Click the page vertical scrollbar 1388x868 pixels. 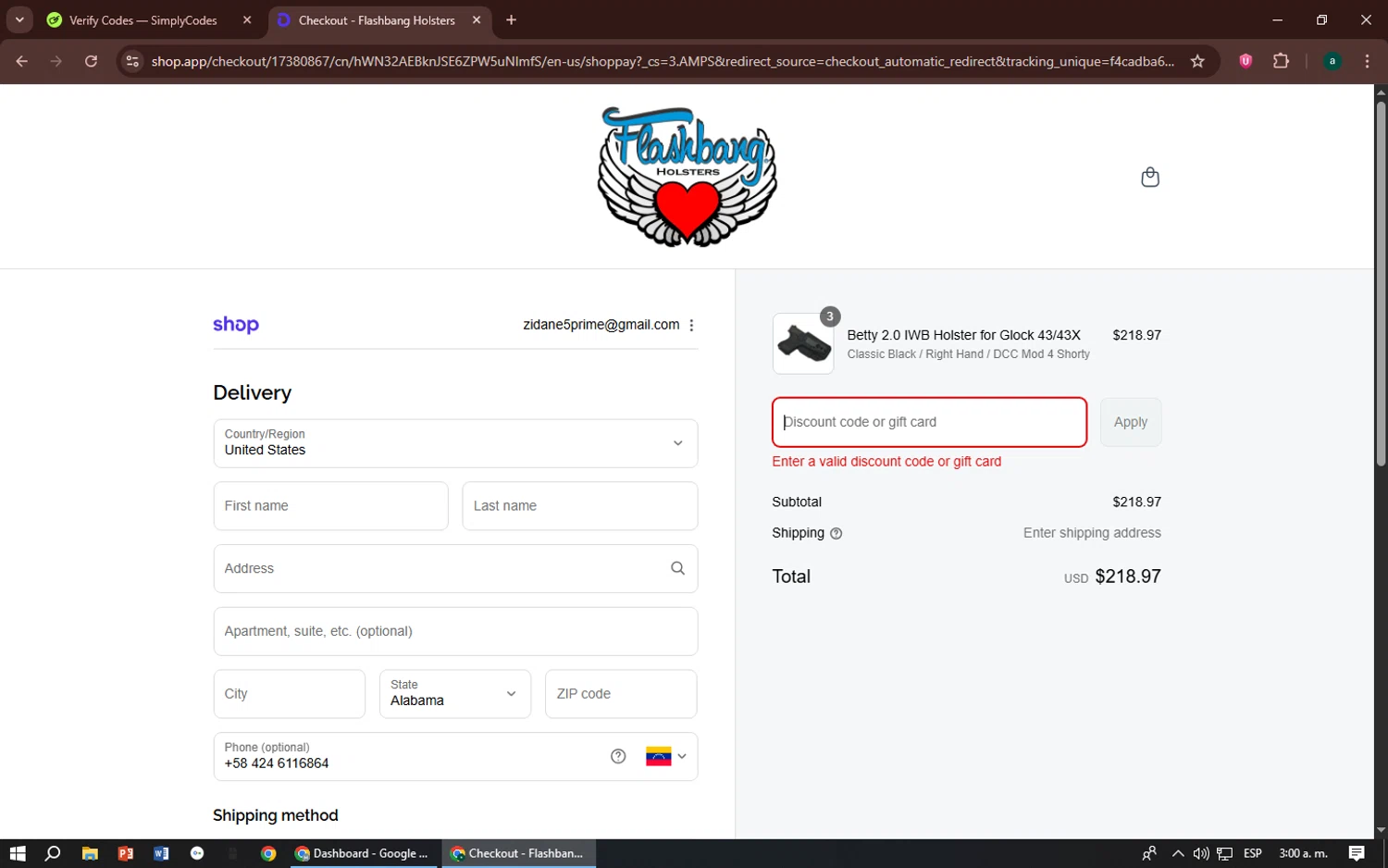point(1381,282)
